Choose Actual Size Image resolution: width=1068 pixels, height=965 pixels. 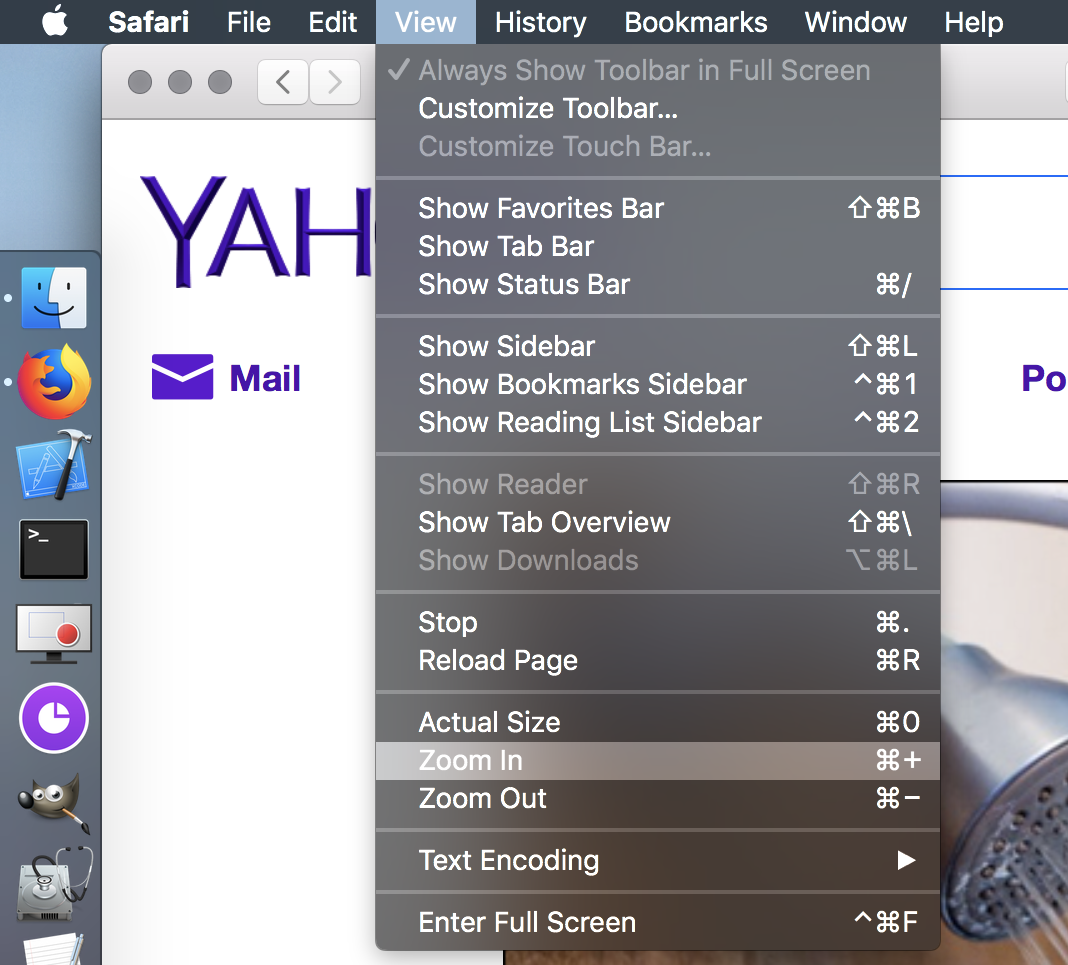pos(657,722)
